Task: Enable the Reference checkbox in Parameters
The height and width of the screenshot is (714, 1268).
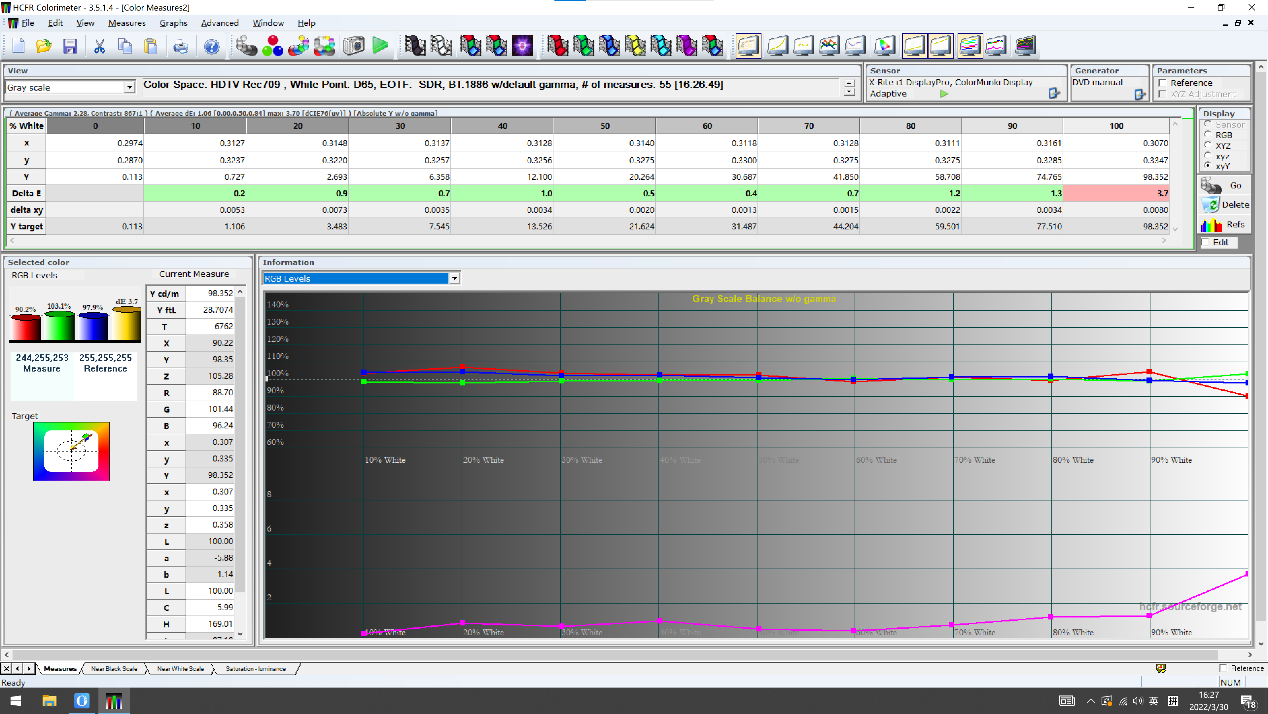Action: tap(1162, 83)
